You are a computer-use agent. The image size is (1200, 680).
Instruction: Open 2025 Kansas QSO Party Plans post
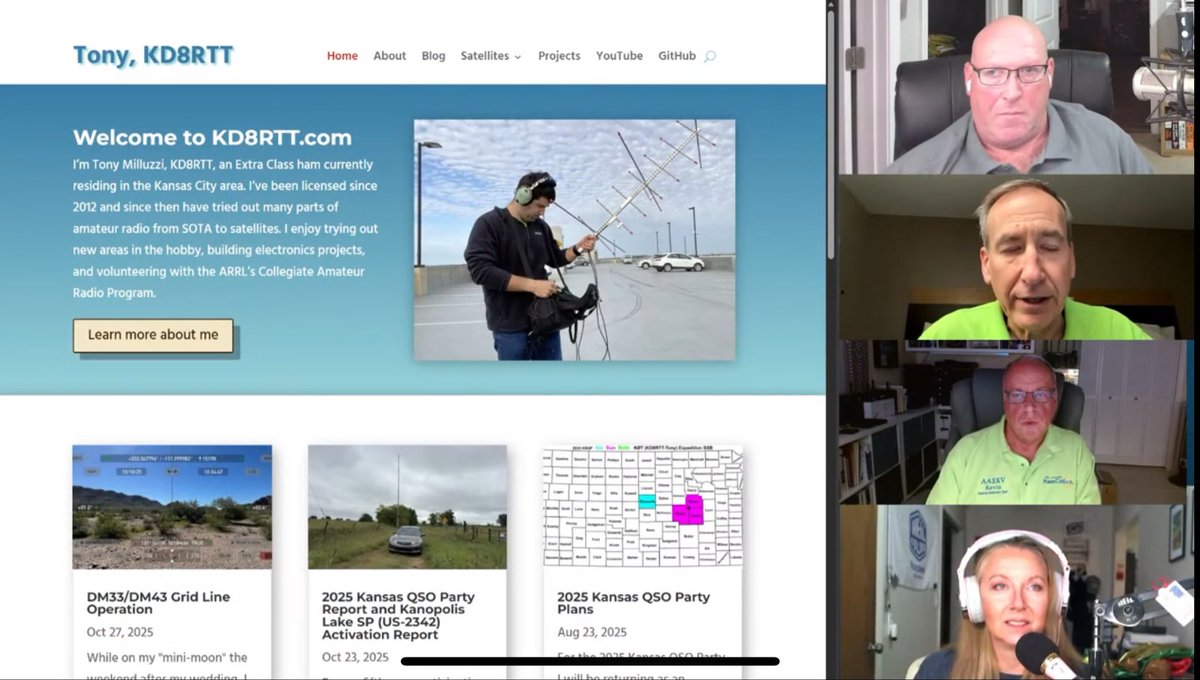tap(633, 603)
